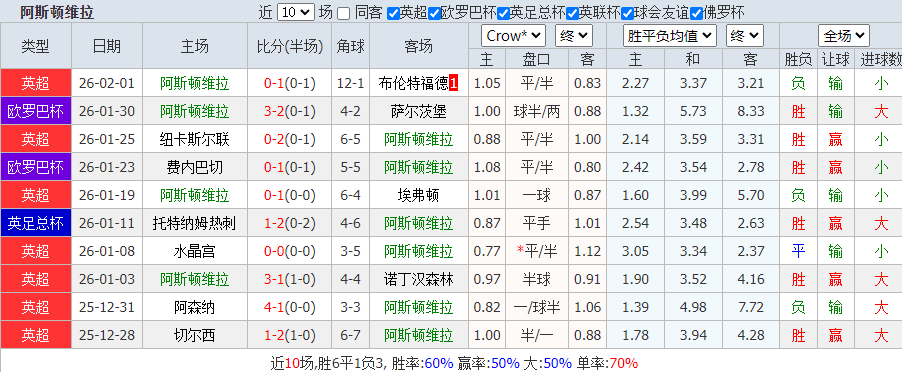Uncheck the 球会友谊 filter checkbox
Screen dimensions: 902x372
click(627, 13)
